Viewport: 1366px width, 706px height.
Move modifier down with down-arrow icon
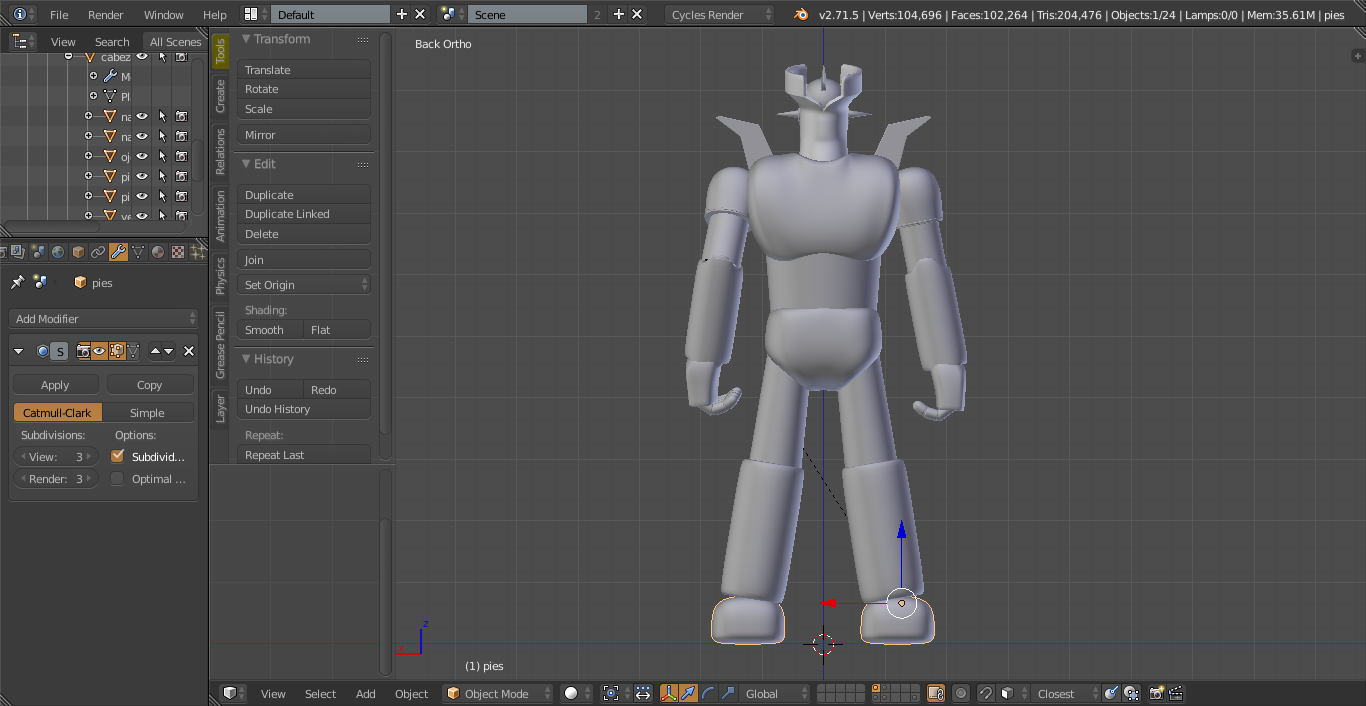pos(168,351)
